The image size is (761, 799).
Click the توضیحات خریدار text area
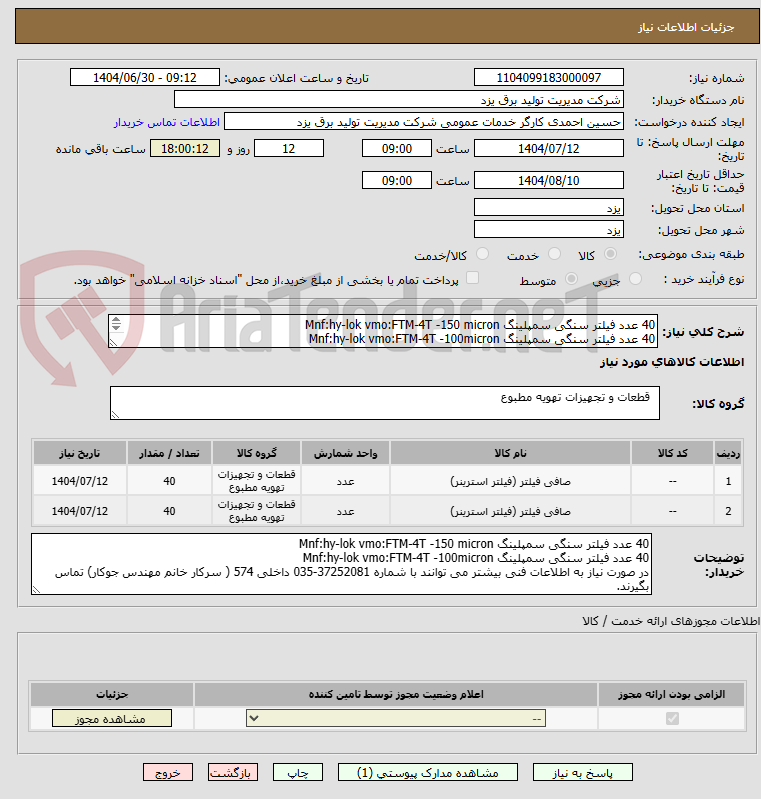[x=342, y=564]
